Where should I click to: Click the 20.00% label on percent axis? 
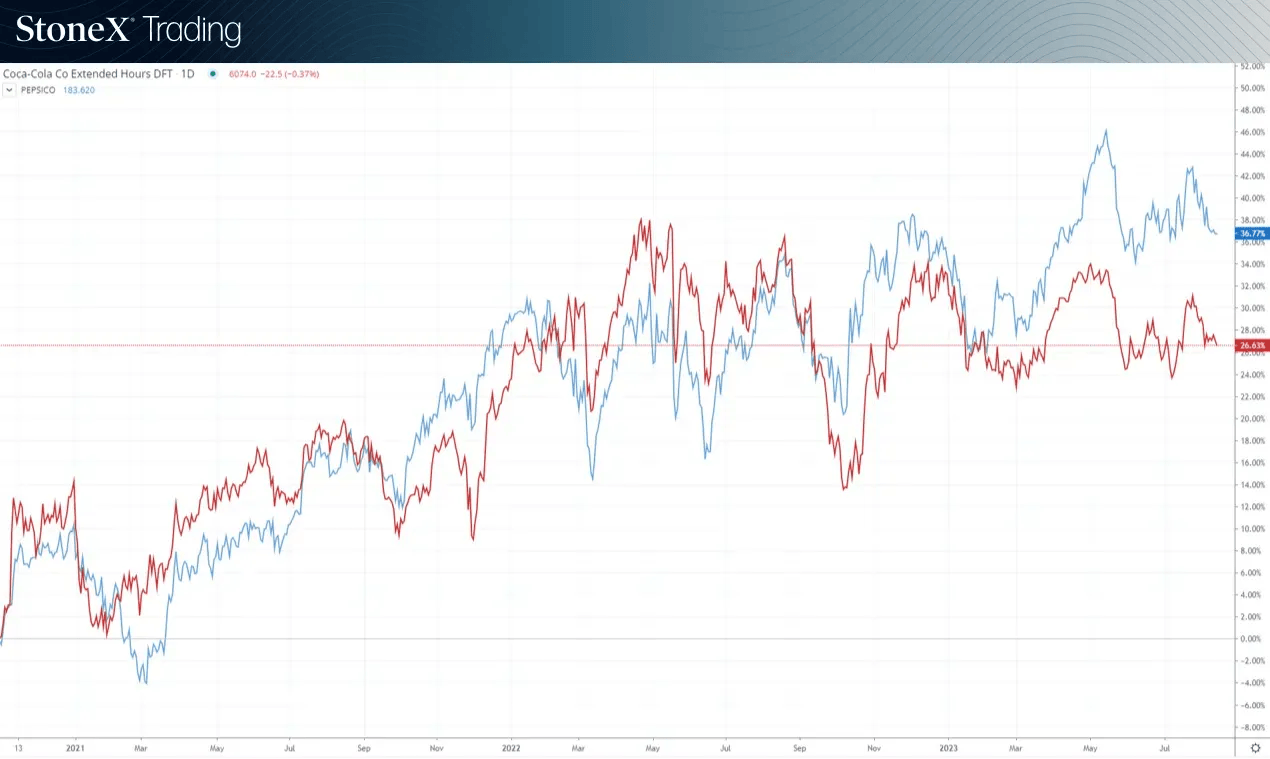point(1252,419)
